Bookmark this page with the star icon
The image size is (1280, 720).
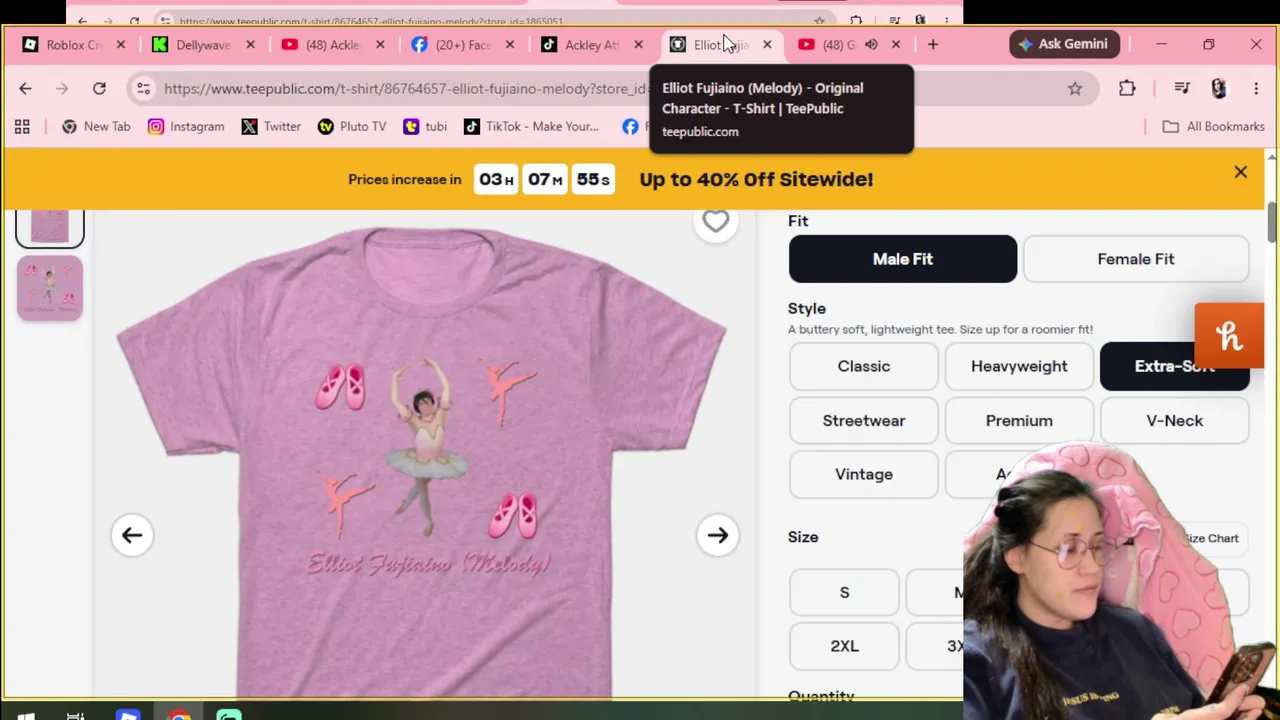(x=1075, y=89)
